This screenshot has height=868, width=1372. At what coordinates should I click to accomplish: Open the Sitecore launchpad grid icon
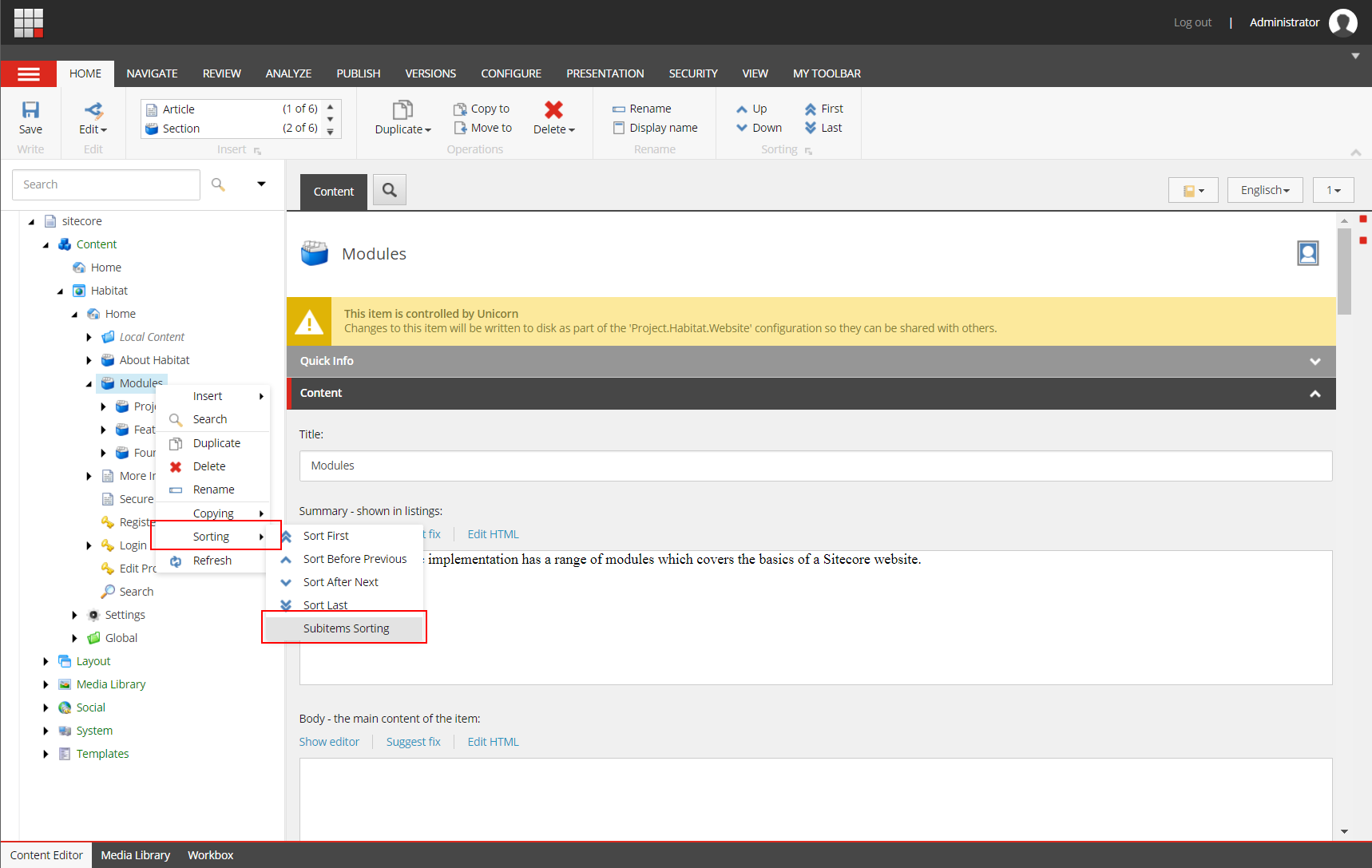point(29,23)
